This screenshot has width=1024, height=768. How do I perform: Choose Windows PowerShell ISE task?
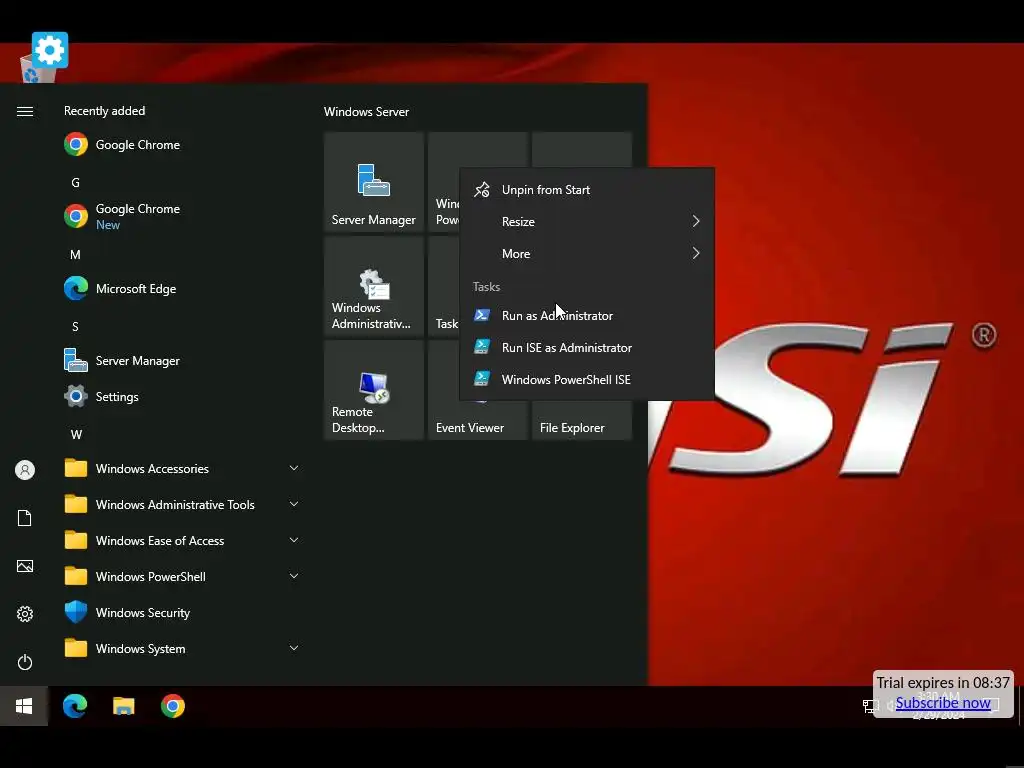(x=587, y=379)
